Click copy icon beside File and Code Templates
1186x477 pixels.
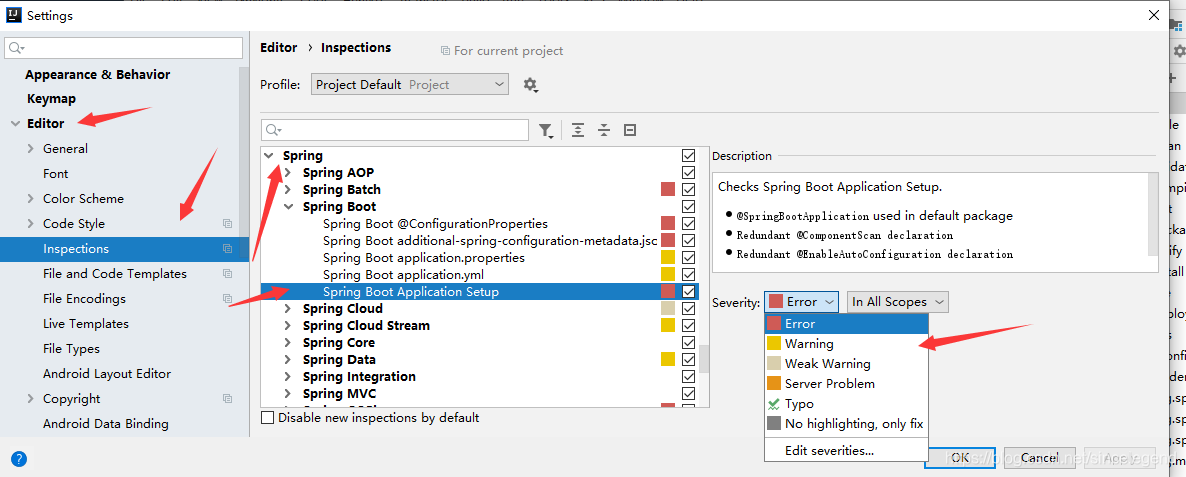coord(227,274)
